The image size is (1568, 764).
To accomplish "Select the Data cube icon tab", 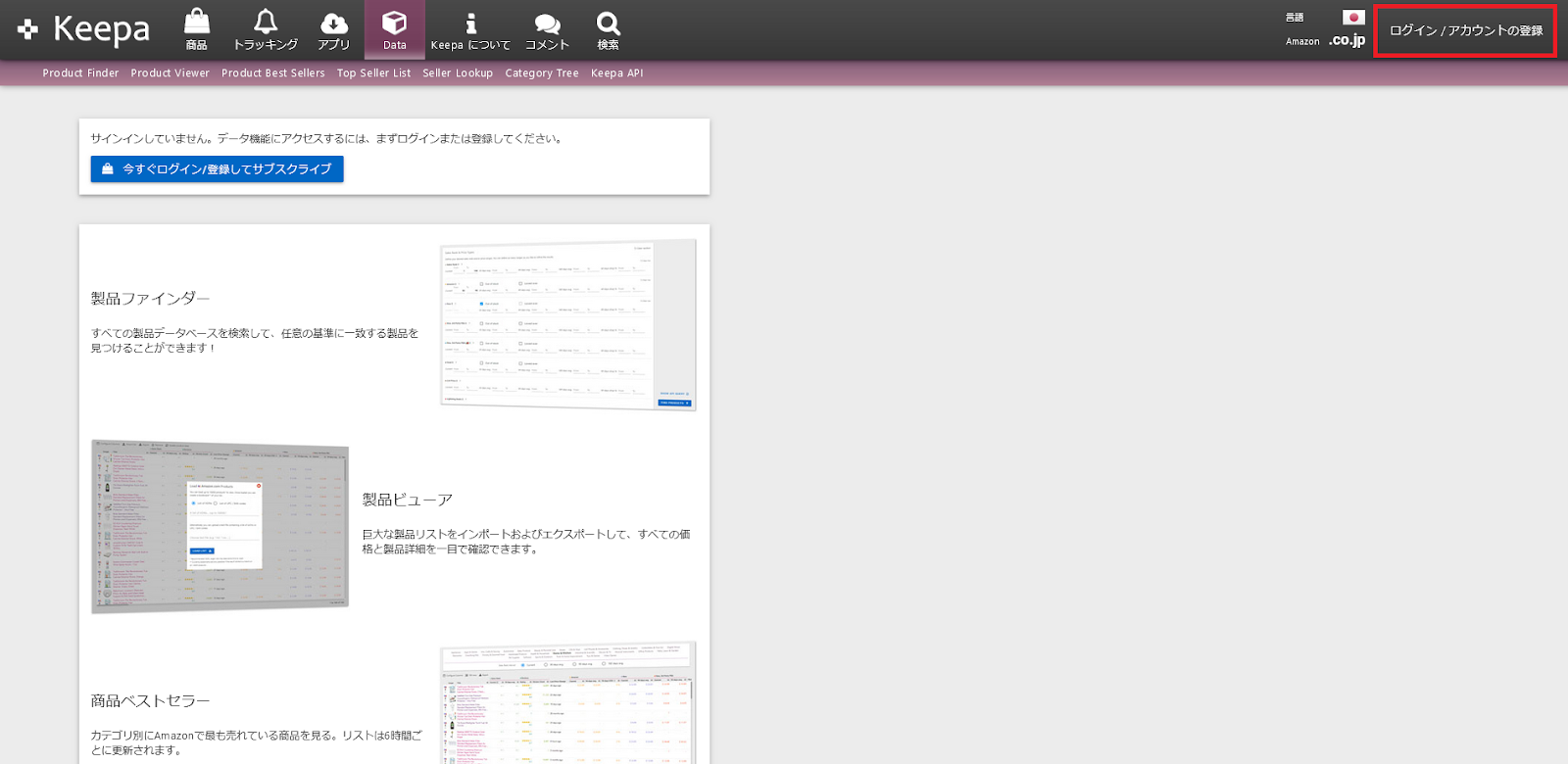I will (395, 29).
